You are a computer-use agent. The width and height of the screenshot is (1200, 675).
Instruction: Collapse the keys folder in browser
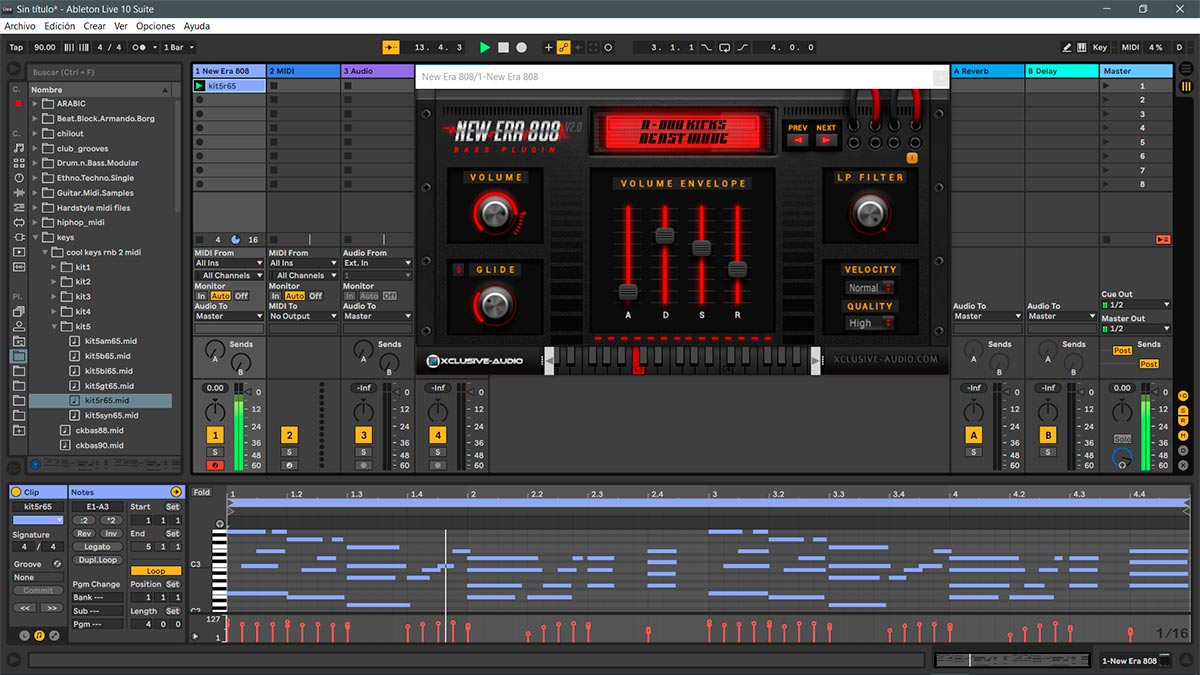35,237
